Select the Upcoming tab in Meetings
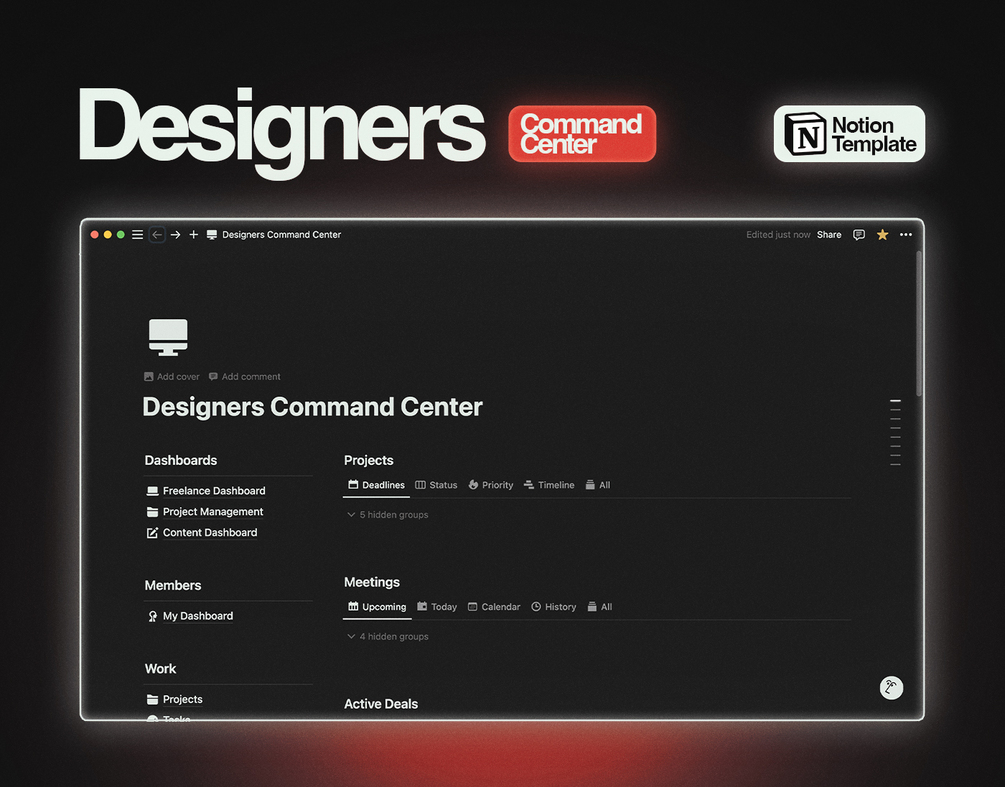 pos(377,607)
